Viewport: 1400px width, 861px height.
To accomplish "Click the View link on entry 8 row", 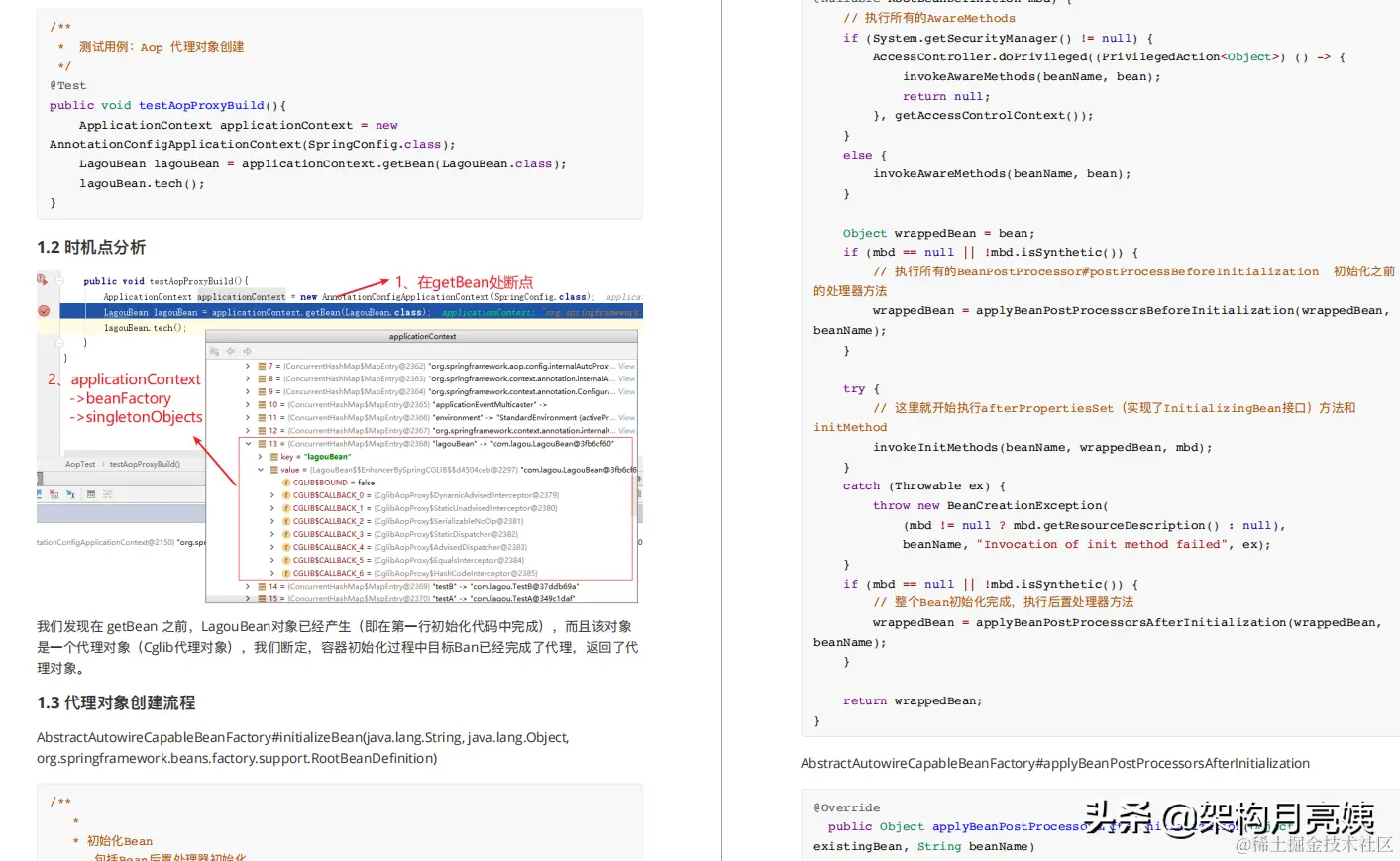I will tap(626, 378).
